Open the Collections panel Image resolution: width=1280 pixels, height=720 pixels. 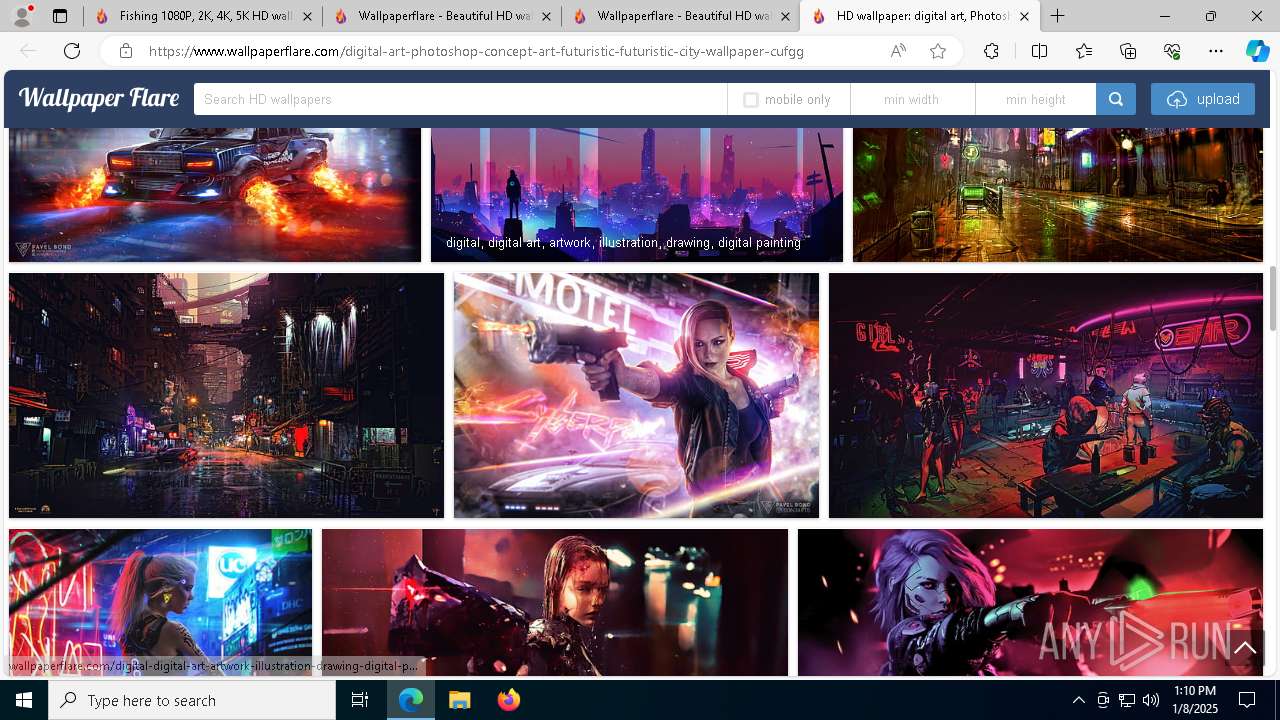[1128, 51]
